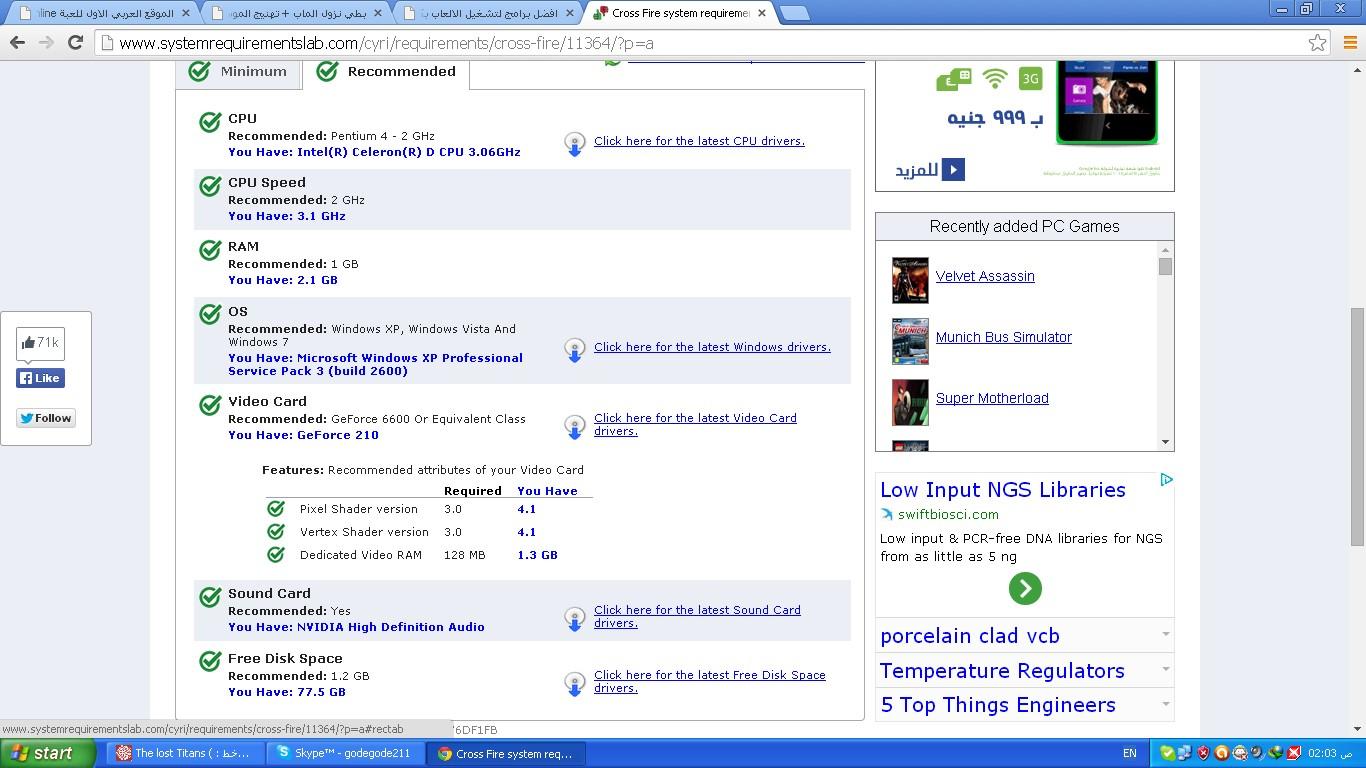Open 'Click here for the latest CPU drivers' link
This screenshot has height=768, width=1366.
pos(699,141)
